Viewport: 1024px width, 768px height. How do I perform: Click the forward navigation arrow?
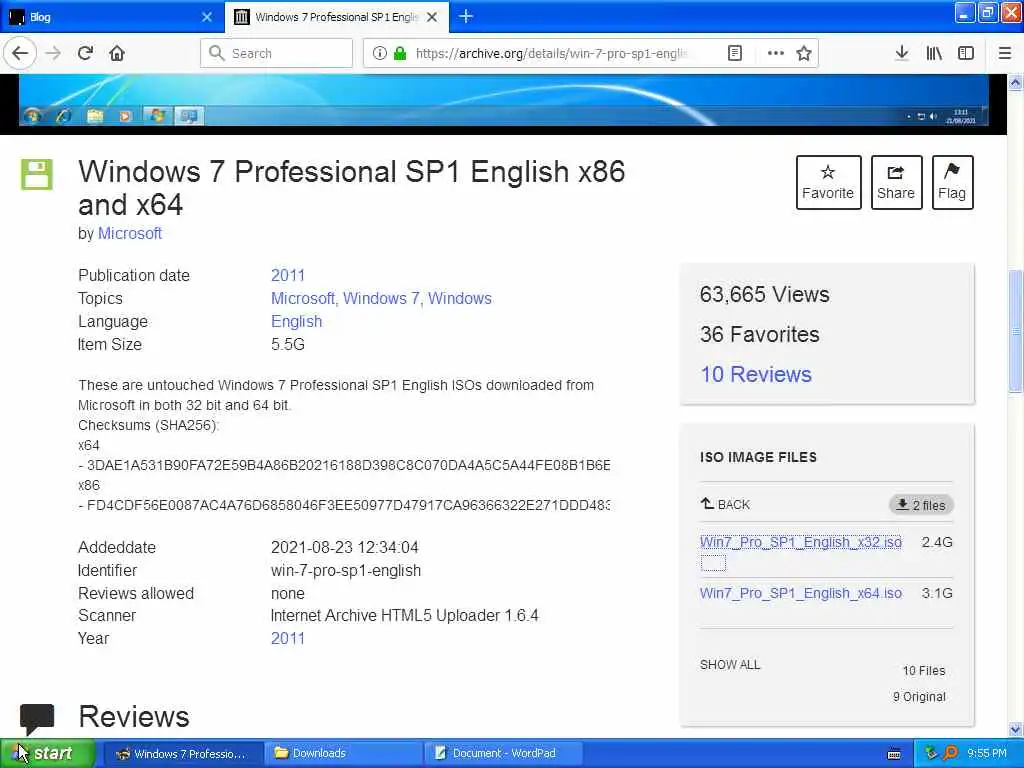coord(54,53)
